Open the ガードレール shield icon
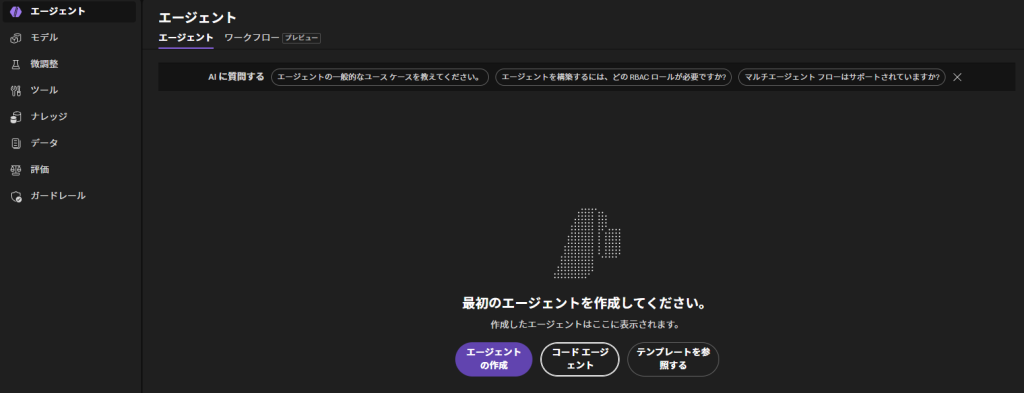Image resolution: width=1024 pixels, height=393 pixels. [x=16, y=196]
